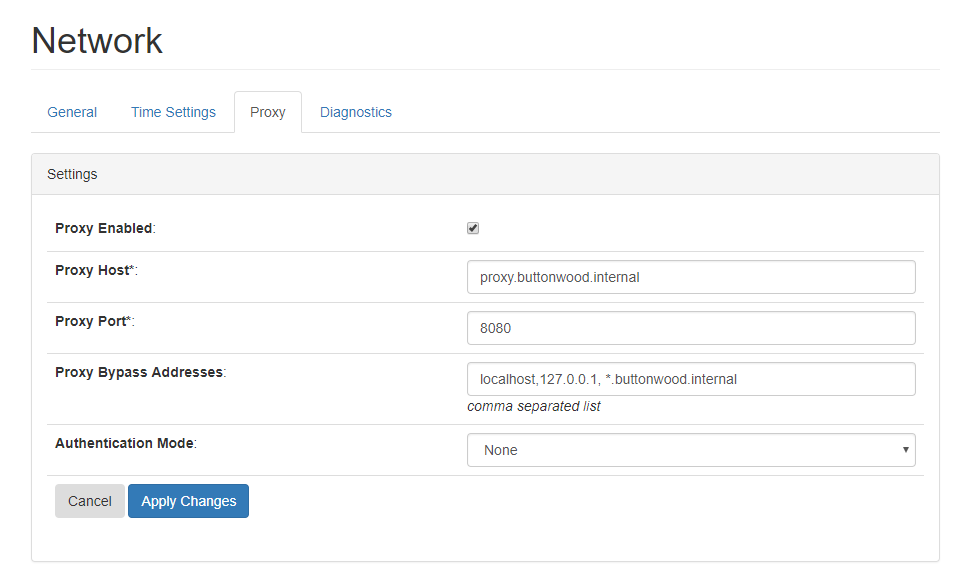Image resolution: width=965 pixels, height=580 pixels.
Task: Select the Proxy tab
Action: tap(268, 112)
